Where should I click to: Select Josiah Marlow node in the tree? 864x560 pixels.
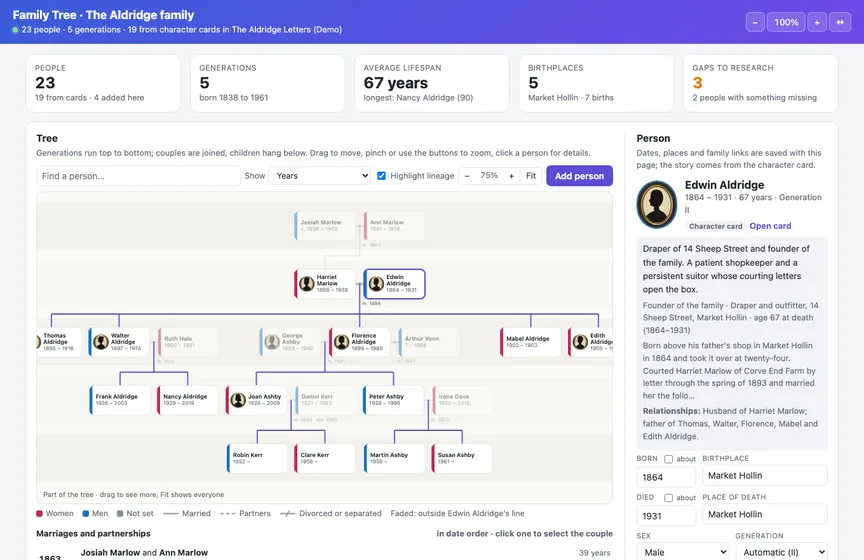tap(325, 225)
